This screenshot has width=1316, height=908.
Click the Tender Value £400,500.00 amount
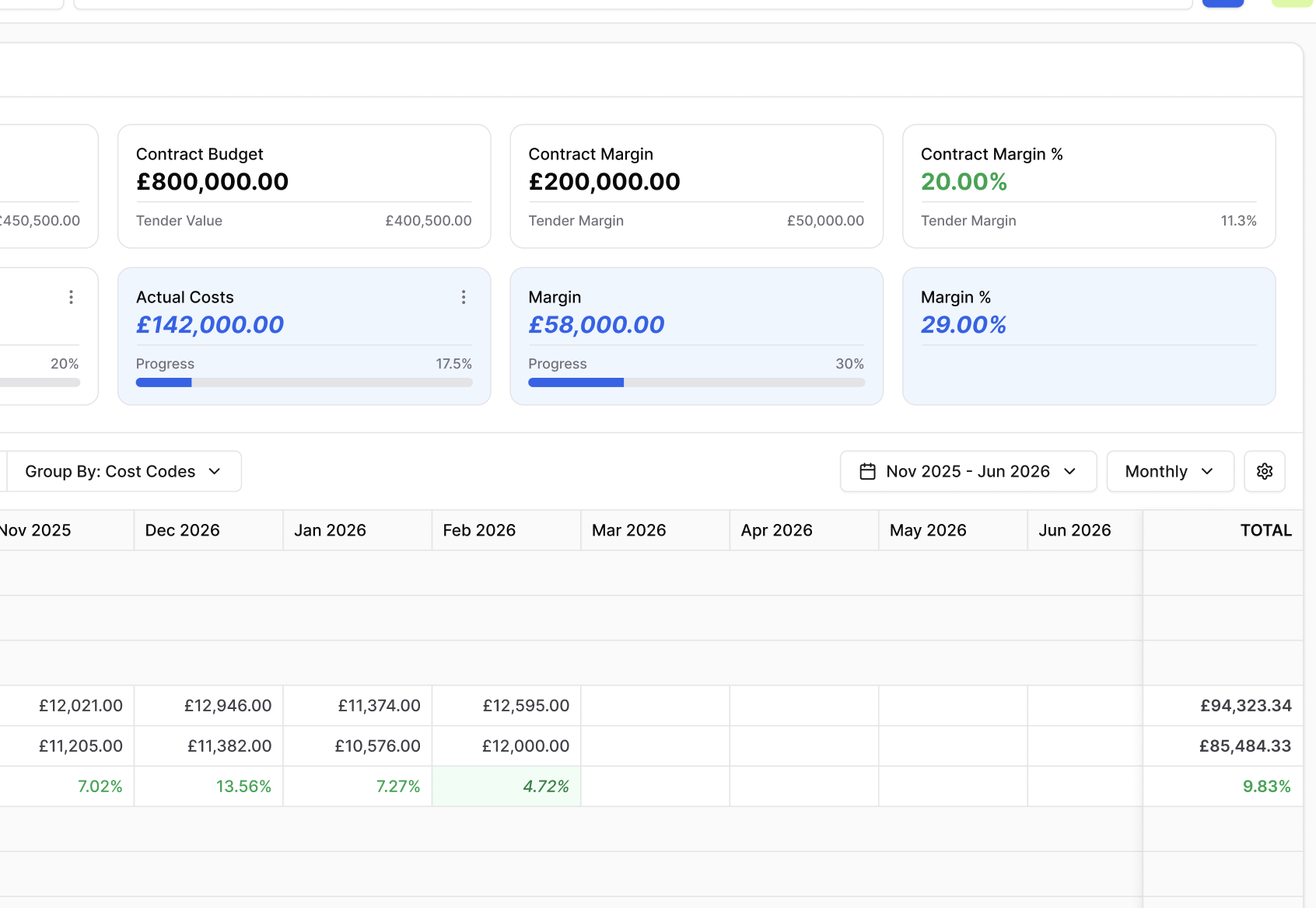click(x=429, y=221)
